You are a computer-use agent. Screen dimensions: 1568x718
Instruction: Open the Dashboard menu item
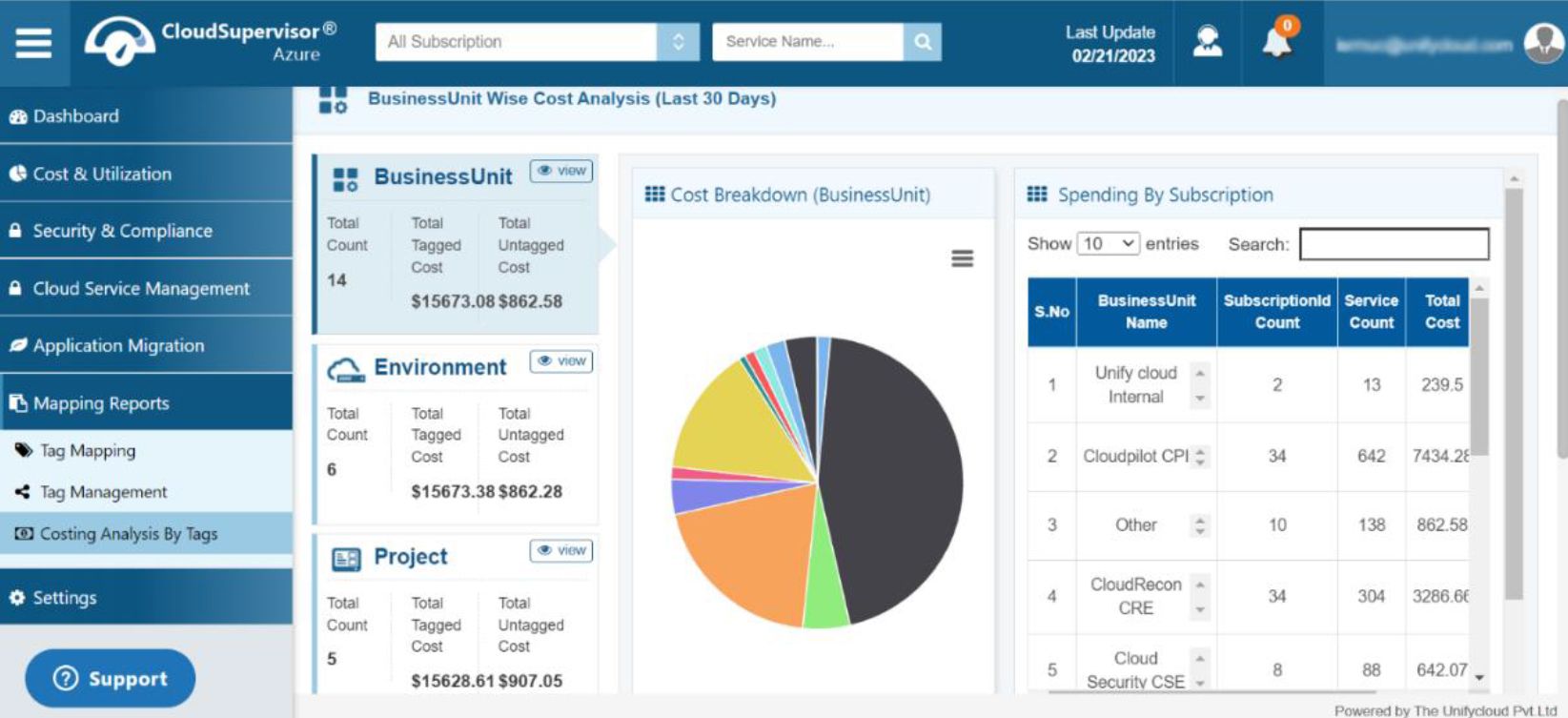(147, 116)
